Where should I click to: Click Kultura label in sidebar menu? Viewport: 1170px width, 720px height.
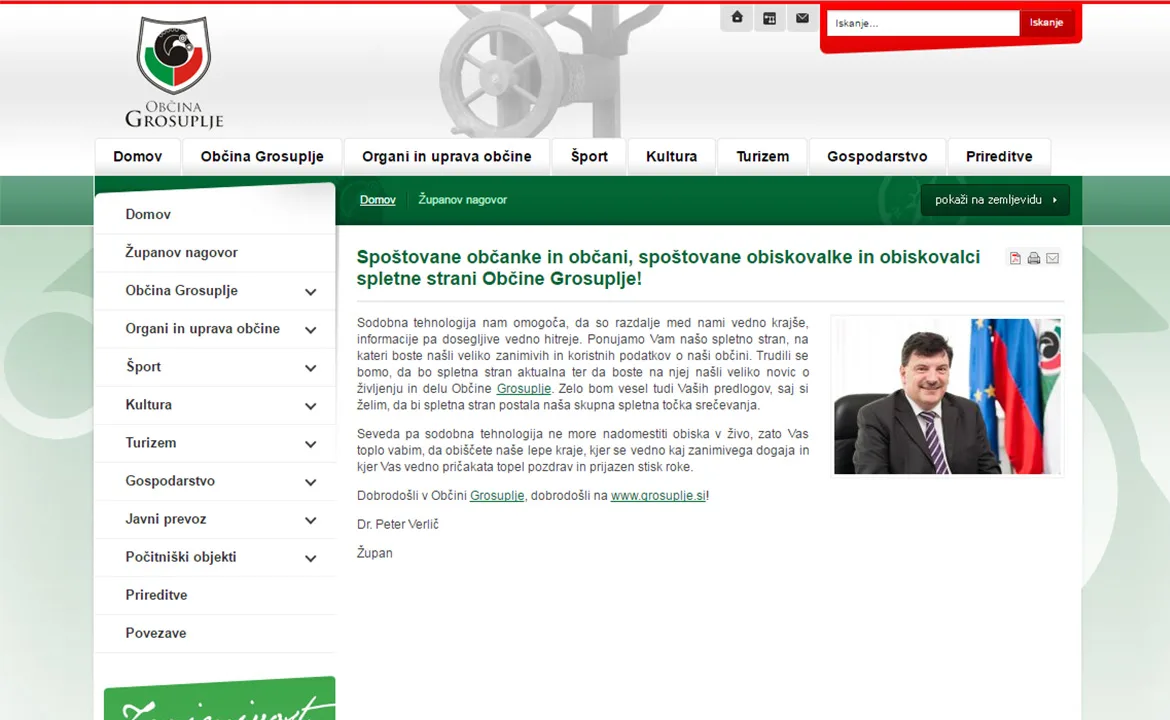click(x=148, y=405)
